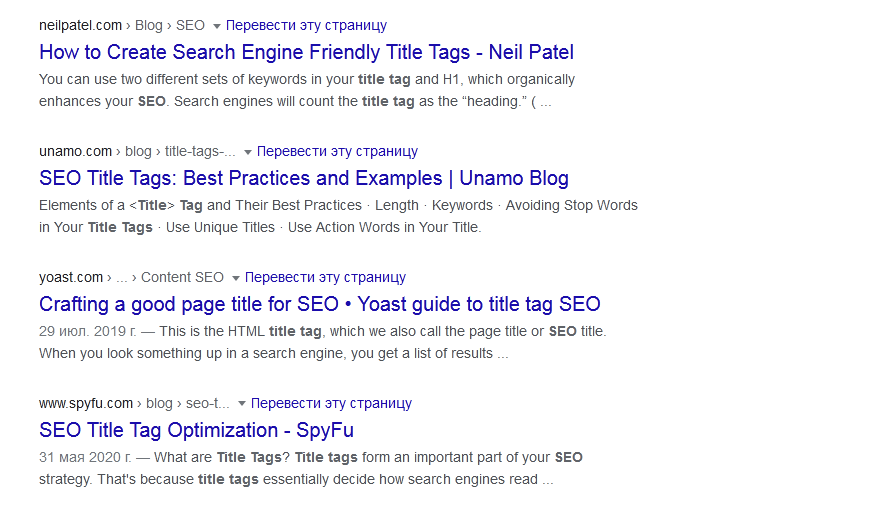Click 'Перевести эту страницу' for yoast.com result
Image resolution: width=869 pixels, height=518 pixels.
pos(325,277)
